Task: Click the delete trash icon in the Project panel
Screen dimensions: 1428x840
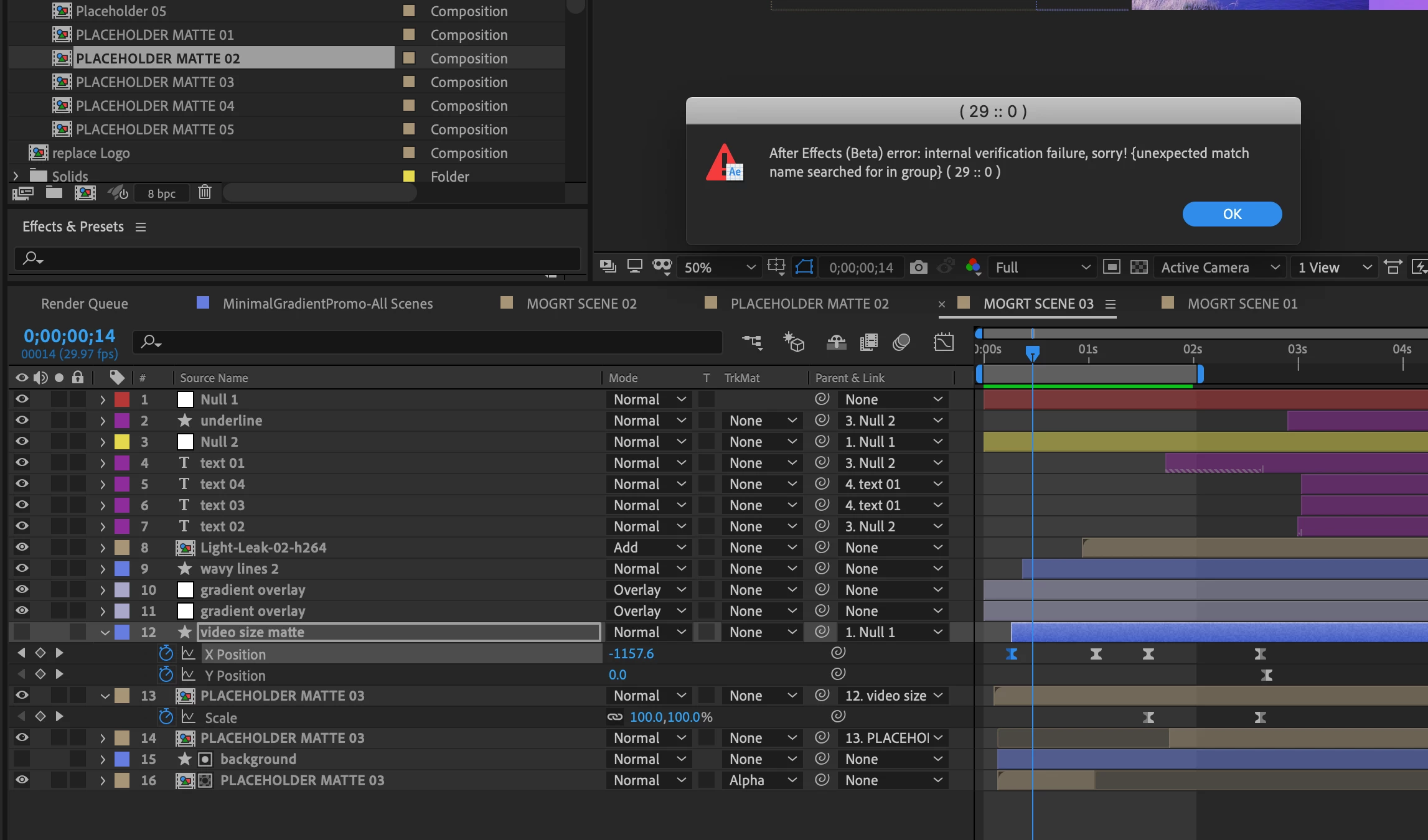Action: click(x=205, y=192)
